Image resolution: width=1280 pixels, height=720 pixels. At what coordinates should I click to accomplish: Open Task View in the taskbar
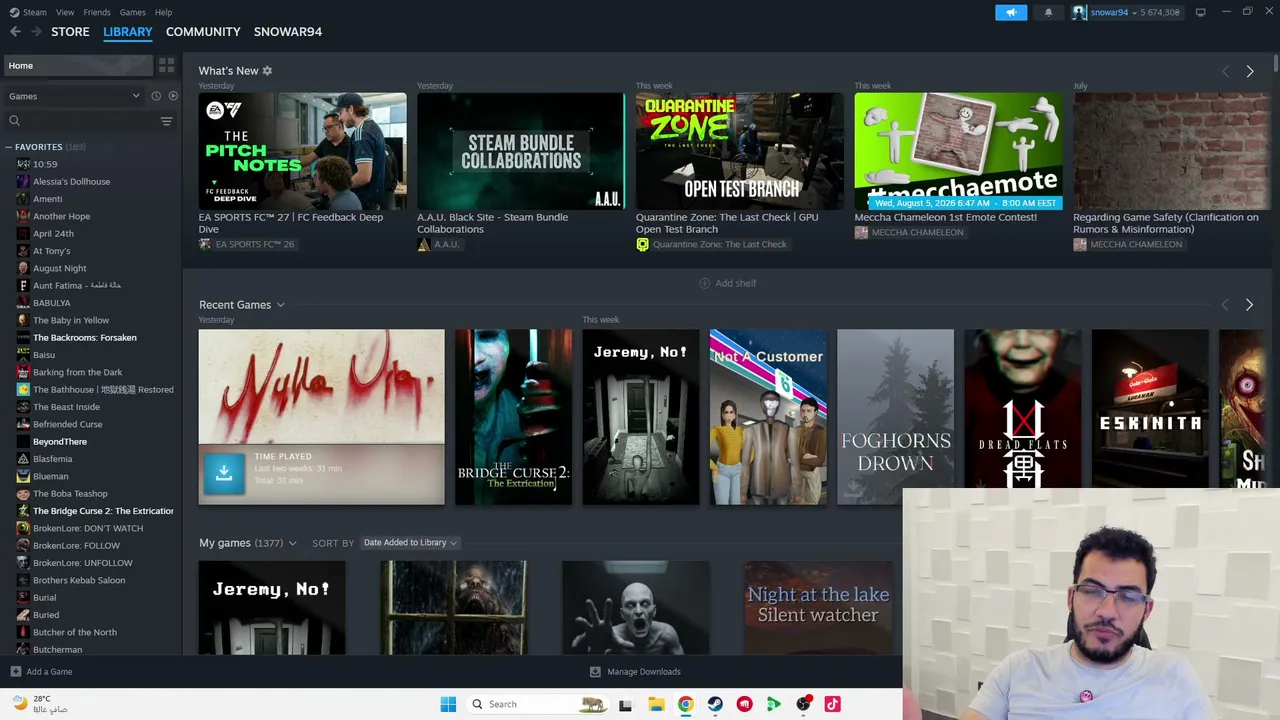point(626,704)
